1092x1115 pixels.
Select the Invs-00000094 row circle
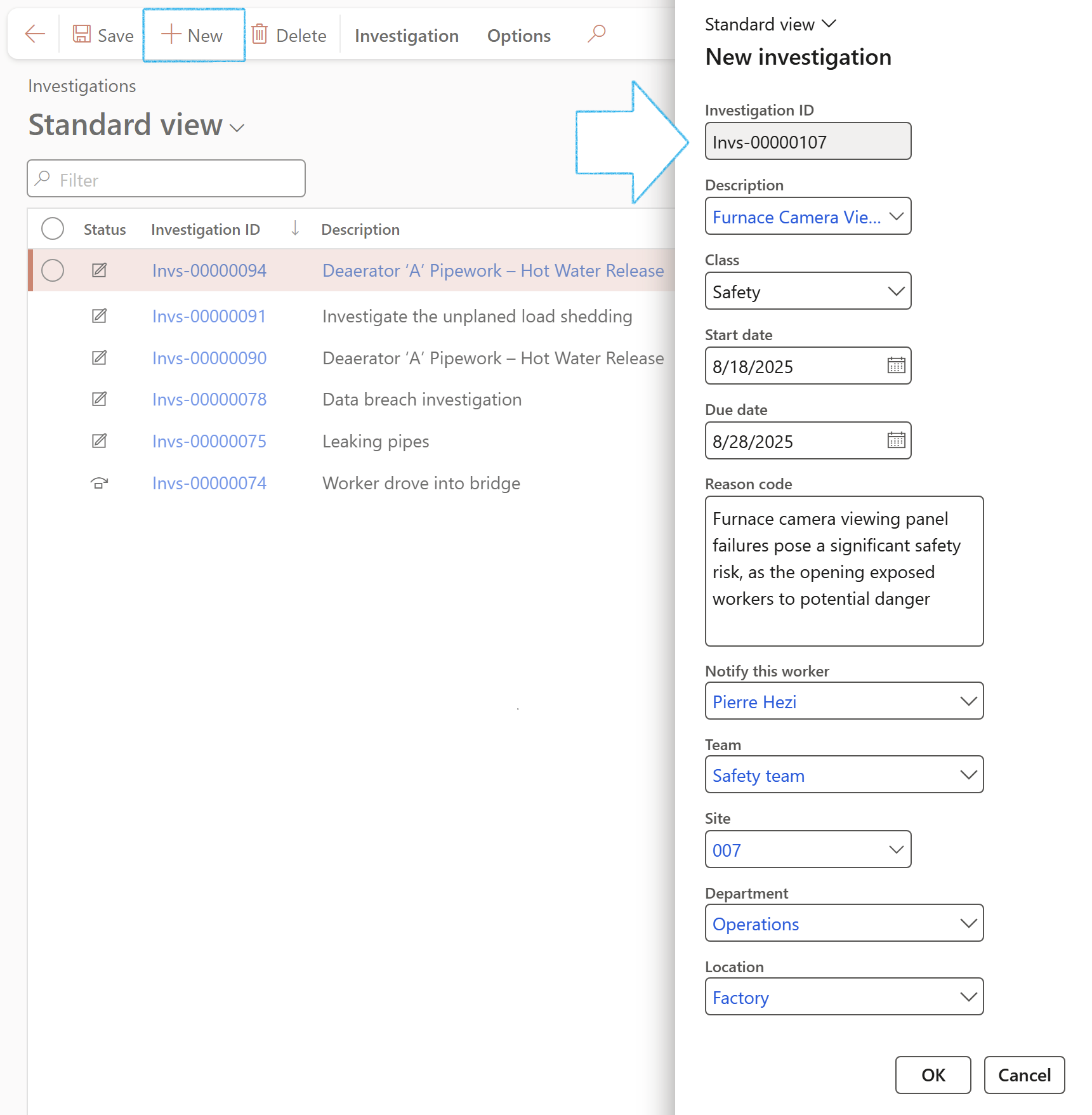[x=53, y=270]
